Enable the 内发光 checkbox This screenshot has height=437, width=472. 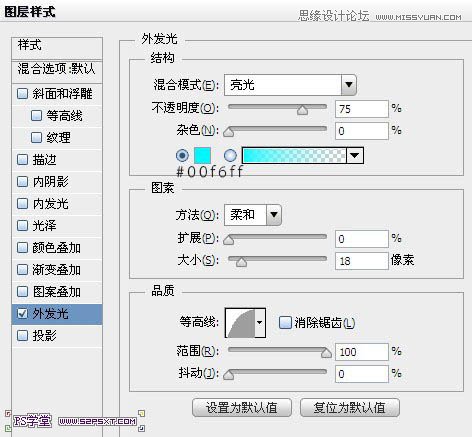coord(22,203)
